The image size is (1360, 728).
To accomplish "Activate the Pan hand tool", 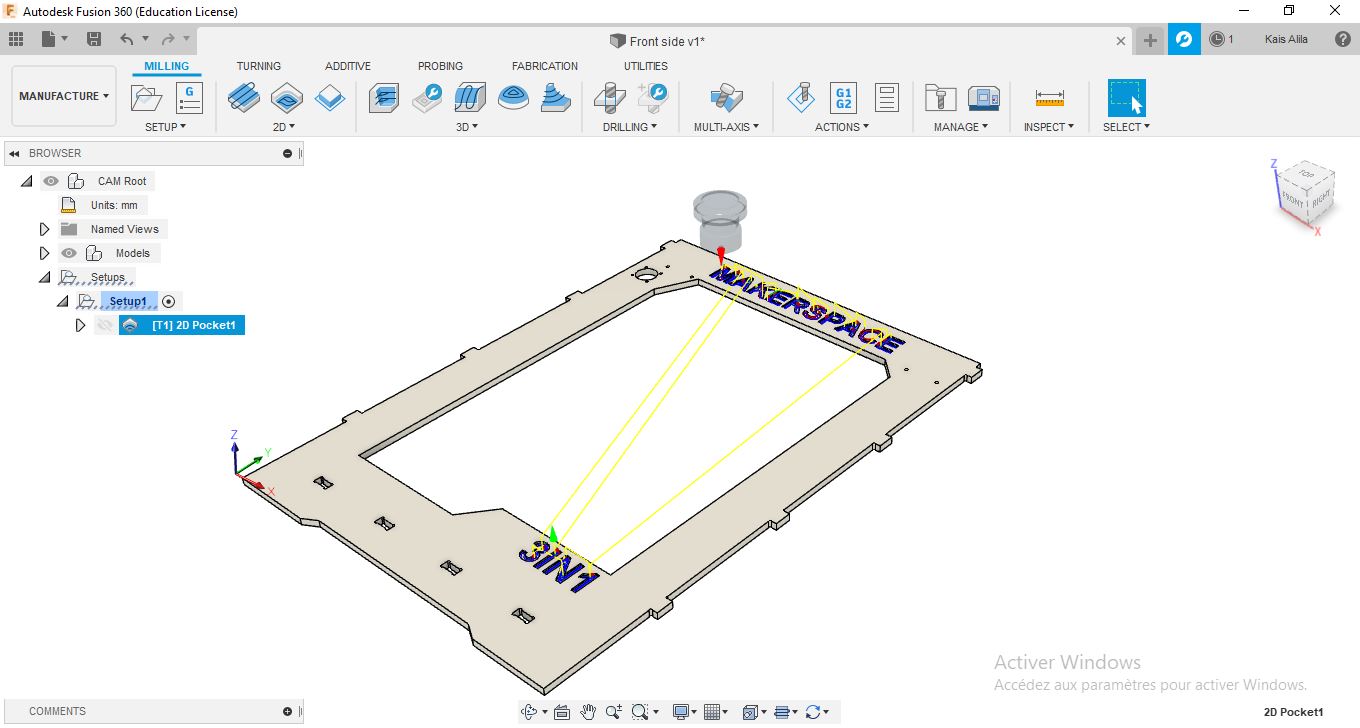I will [x=588, y=712].
